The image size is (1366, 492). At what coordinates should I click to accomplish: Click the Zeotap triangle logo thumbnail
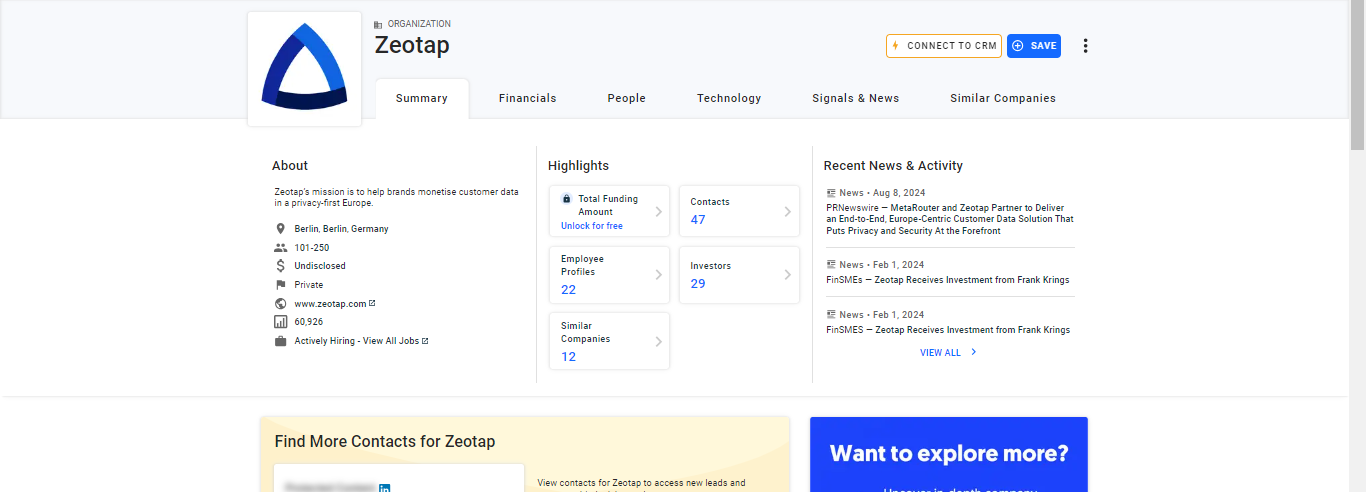tap(304, 69)
